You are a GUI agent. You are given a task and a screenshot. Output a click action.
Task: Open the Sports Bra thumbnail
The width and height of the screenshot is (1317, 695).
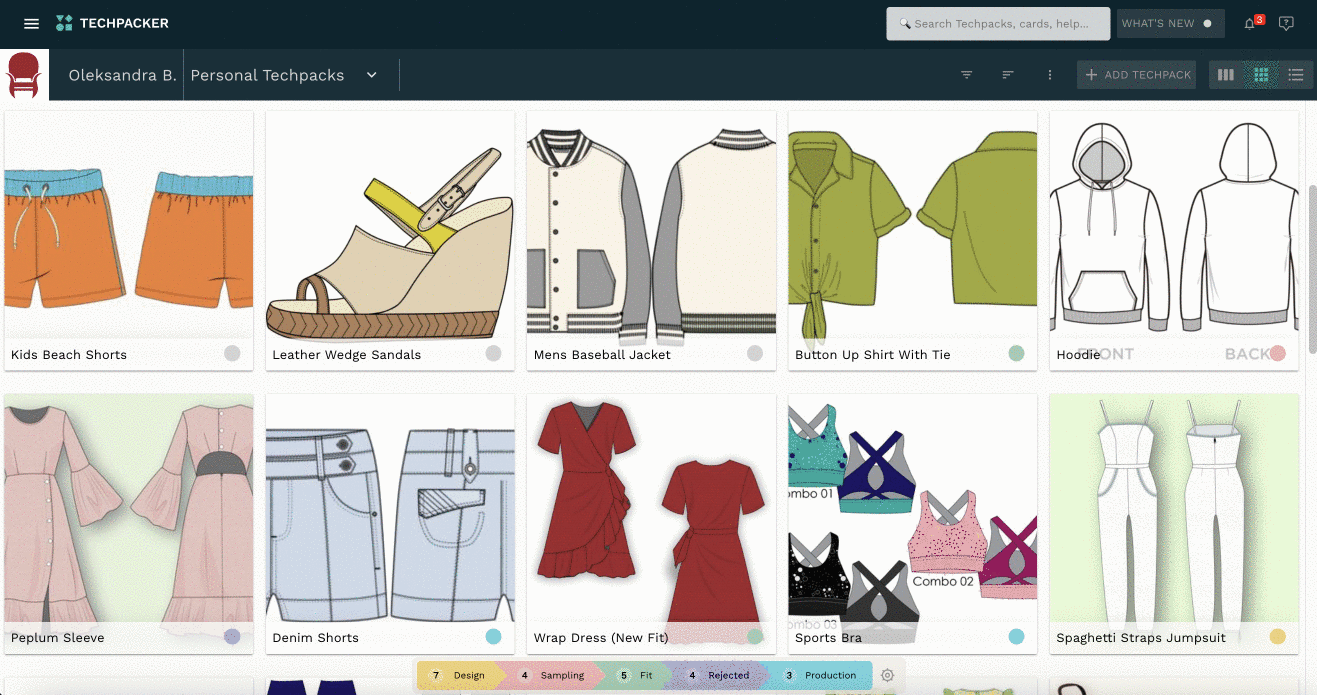pyautogui.click(x=912, y=507)
